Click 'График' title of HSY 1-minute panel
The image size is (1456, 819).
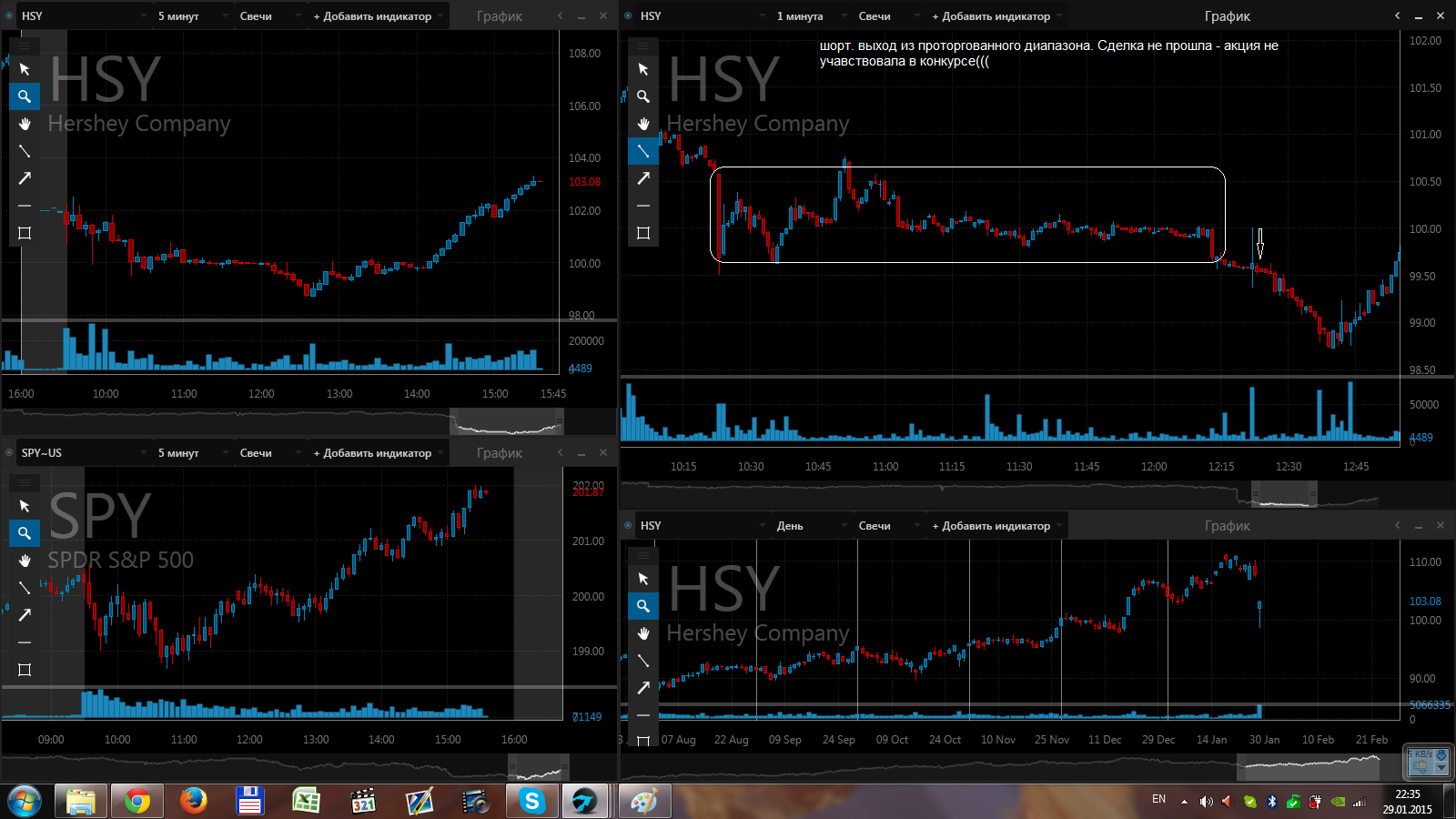tap(1228, 16)
